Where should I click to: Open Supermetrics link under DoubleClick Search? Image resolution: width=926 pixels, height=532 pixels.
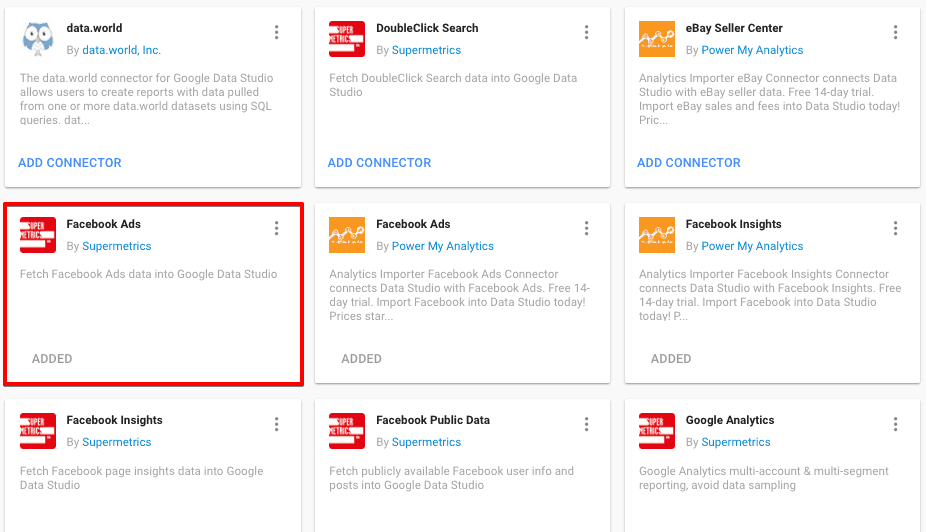point(426,50)
